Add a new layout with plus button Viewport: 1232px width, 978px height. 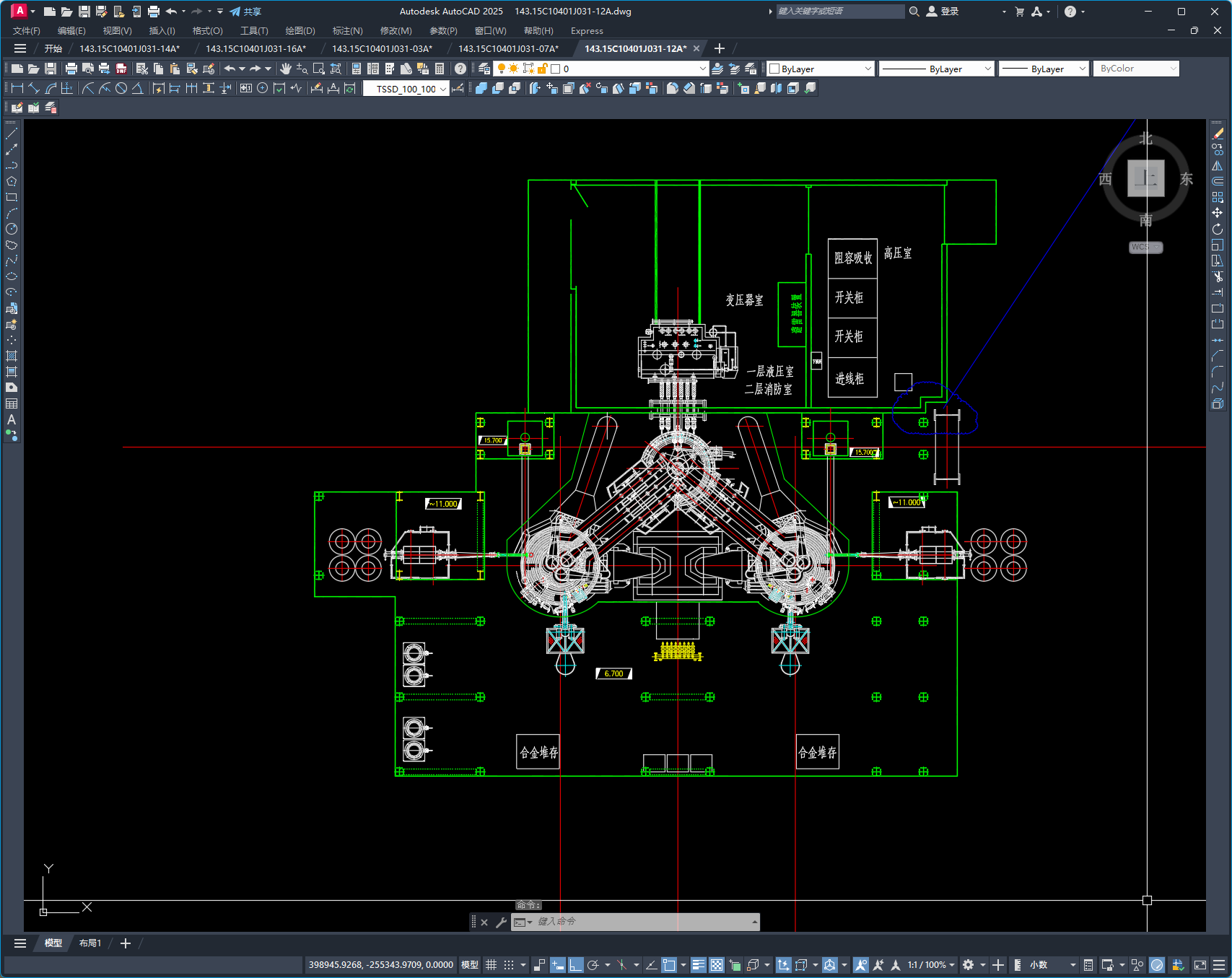coord(125,943)
